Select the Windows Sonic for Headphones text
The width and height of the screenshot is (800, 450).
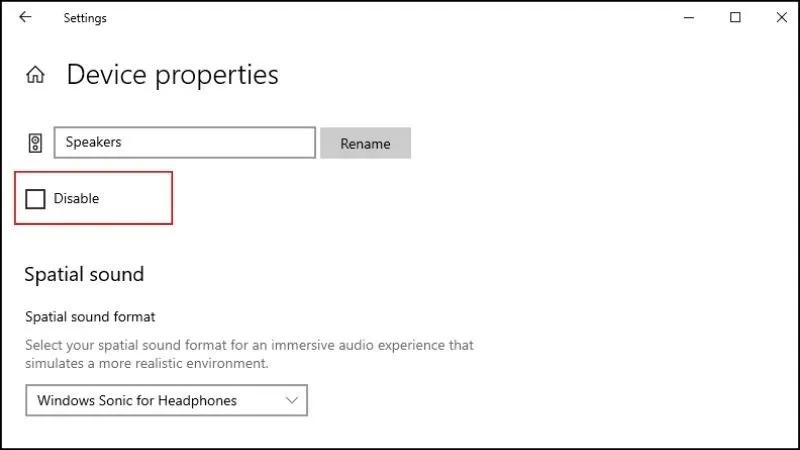coord(137,400)
